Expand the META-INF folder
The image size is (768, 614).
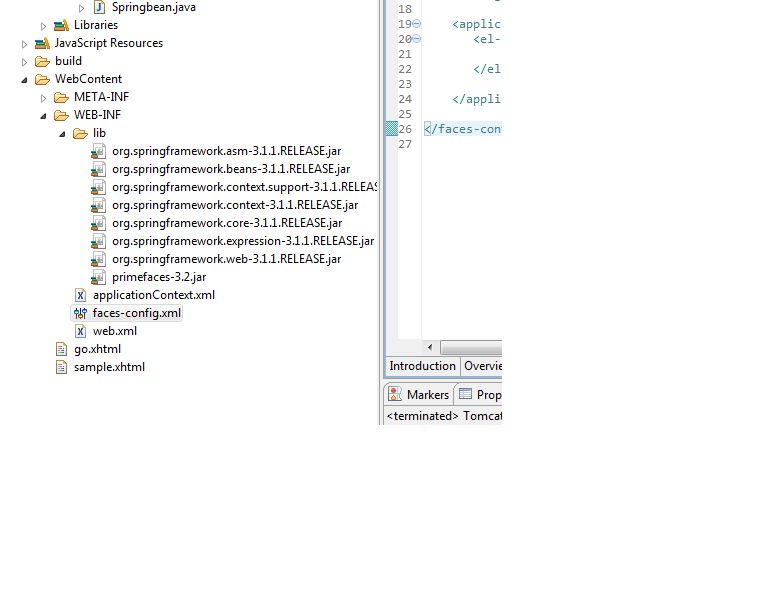point(44,98)
